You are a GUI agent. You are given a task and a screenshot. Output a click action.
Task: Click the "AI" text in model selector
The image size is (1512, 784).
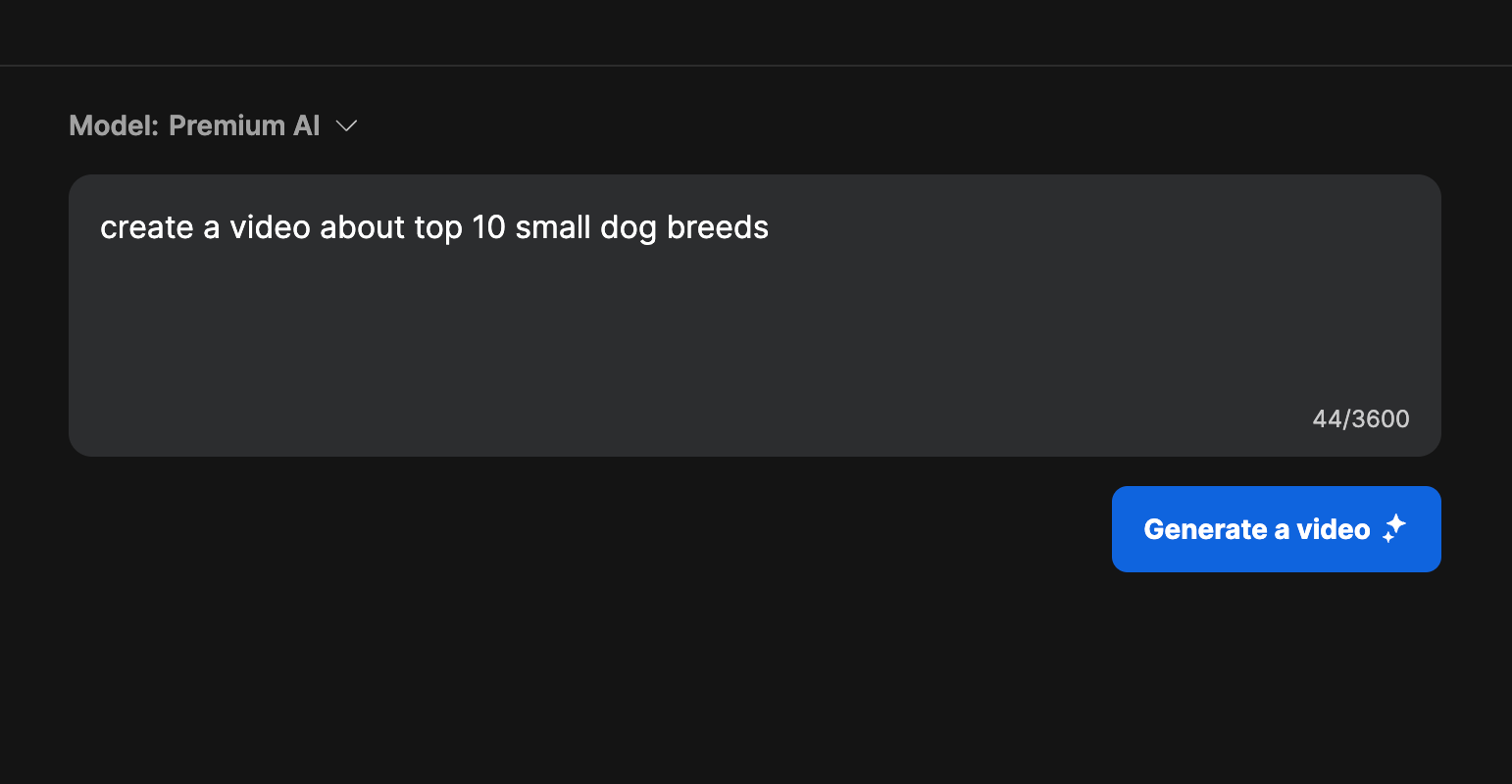[307, 126]
